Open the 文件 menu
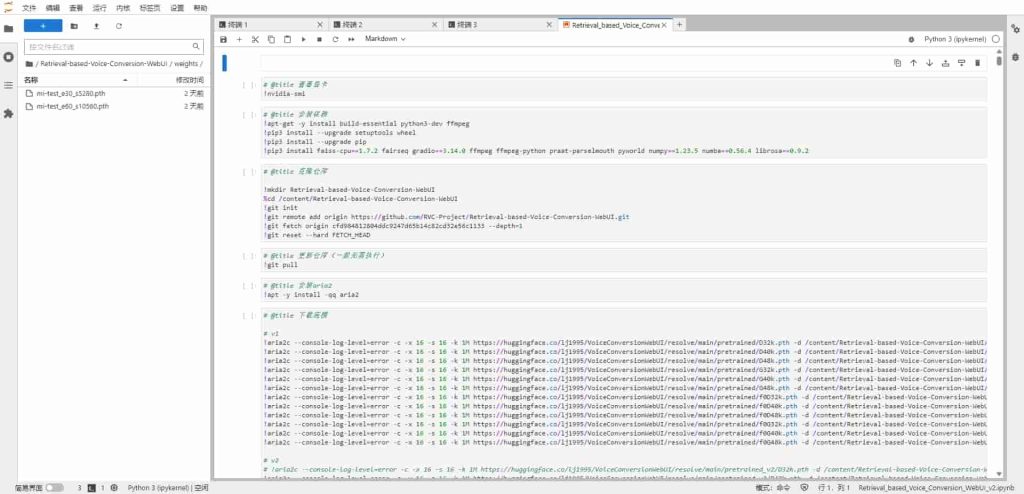 (29, 8)
